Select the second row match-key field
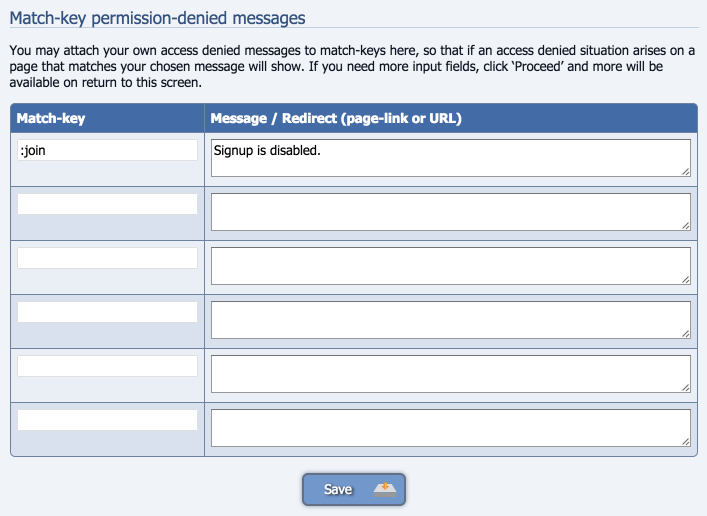The width and height of the screenshot is (707, 516). [x=107, y=204]
